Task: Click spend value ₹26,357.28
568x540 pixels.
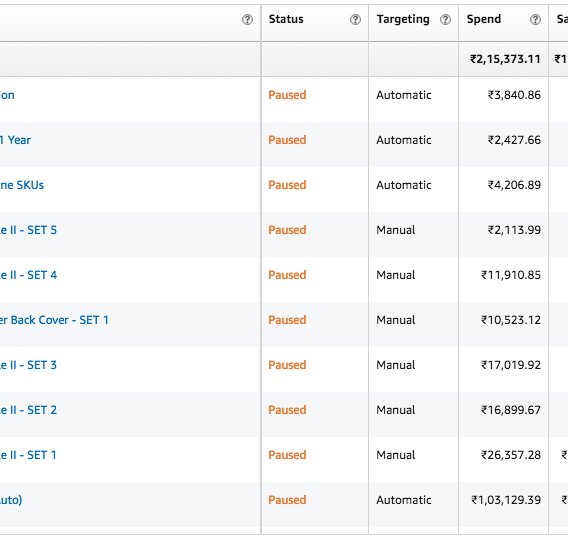Action: tap(511, 455)
